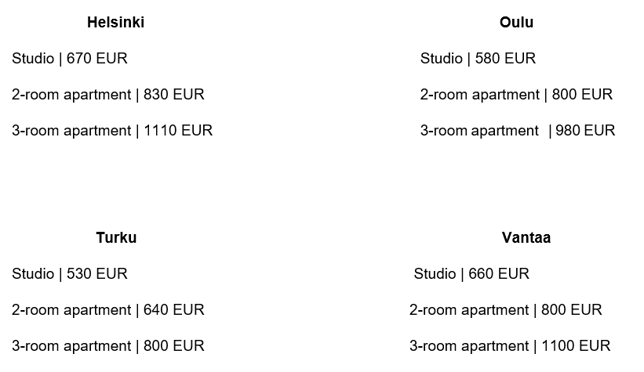Click Helsinki Studio 670 EUR line
This screenshot has width=644, height=372.
69,59
